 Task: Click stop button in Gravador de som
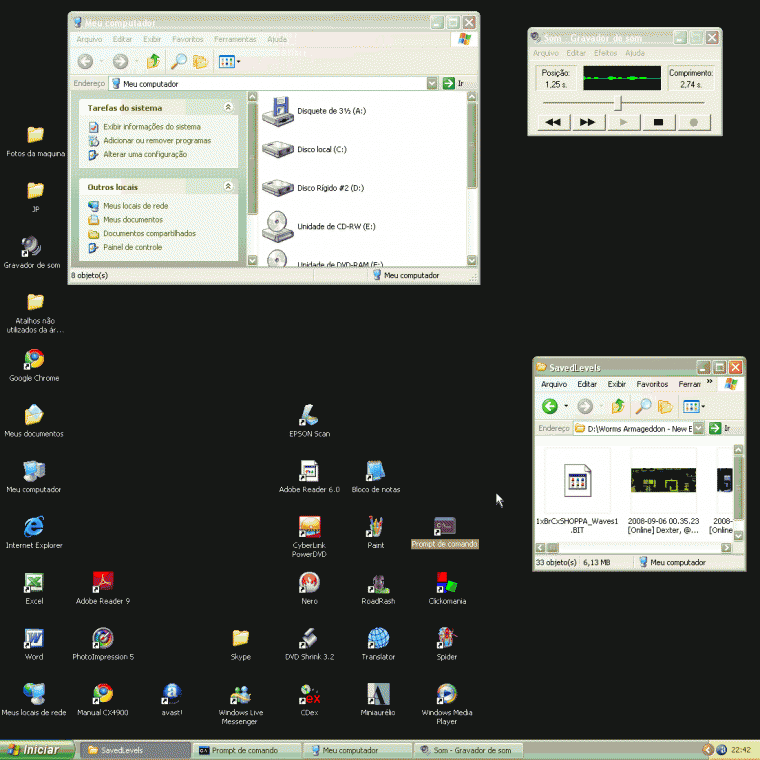tap(658, 122)
